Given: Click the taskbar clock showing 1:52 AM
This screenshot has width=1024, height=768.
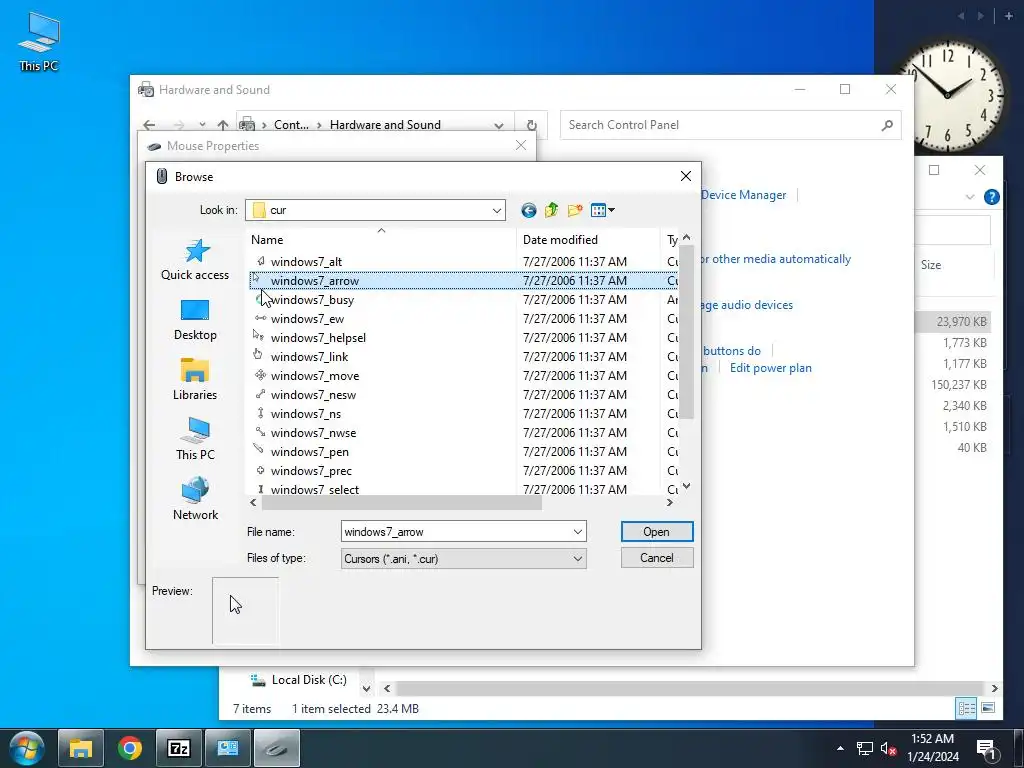Looking at the screenshot, I should [933, 748].
